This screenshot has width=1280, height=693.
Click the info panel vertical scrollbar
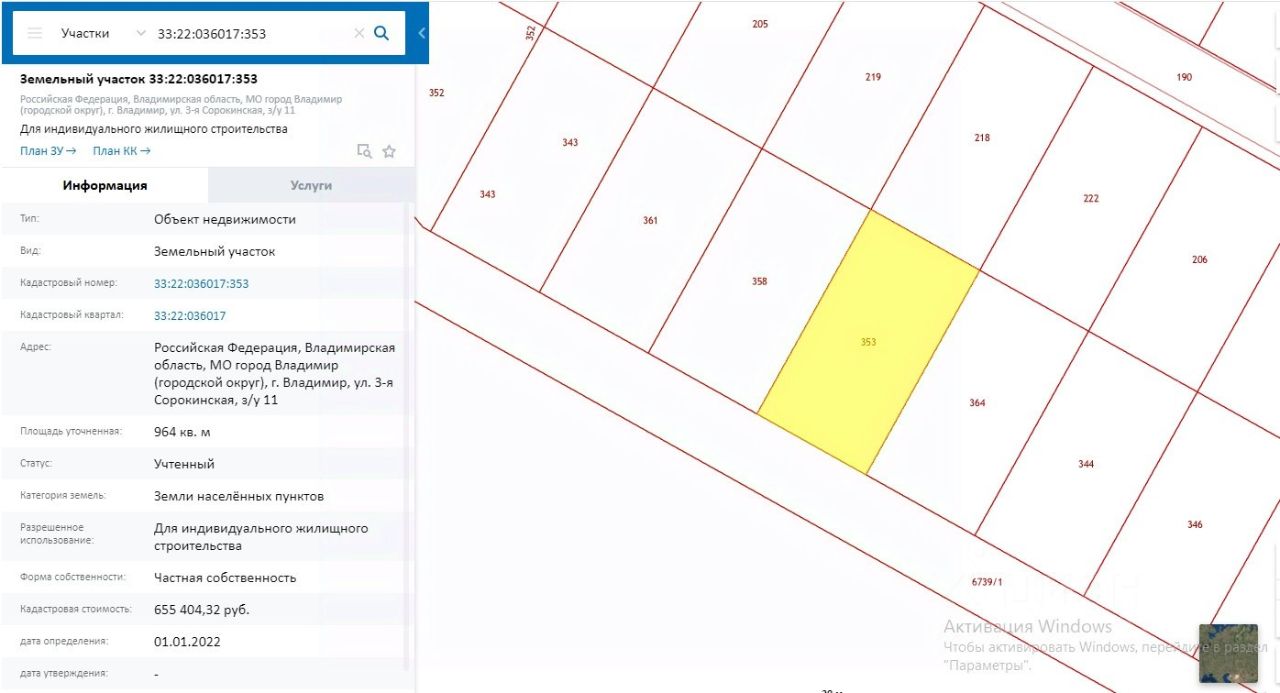(x=406, y=438)
